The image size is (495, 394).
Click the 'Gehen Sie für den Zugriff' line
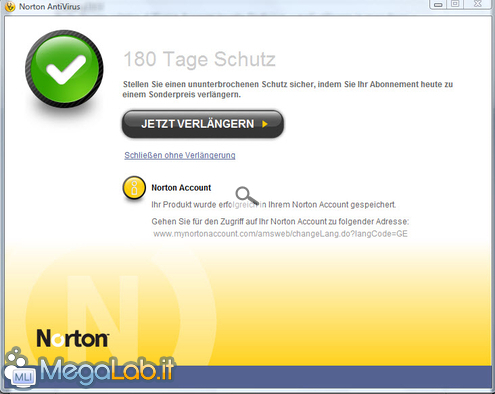[x=280, y=222]
